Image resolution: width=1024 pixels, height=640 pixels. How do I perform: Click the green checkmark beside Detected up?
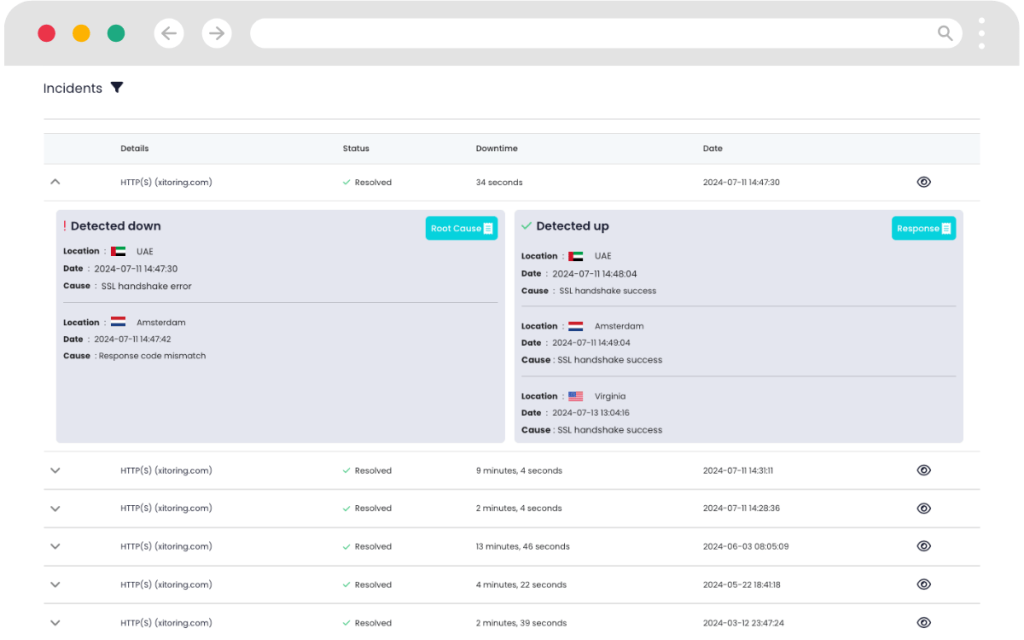pyautogui.click(x=527, y=226)
